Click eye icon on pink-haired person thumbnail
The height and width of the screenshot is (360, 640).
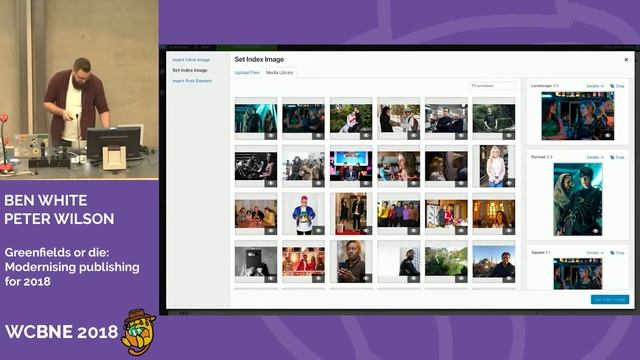318,231
